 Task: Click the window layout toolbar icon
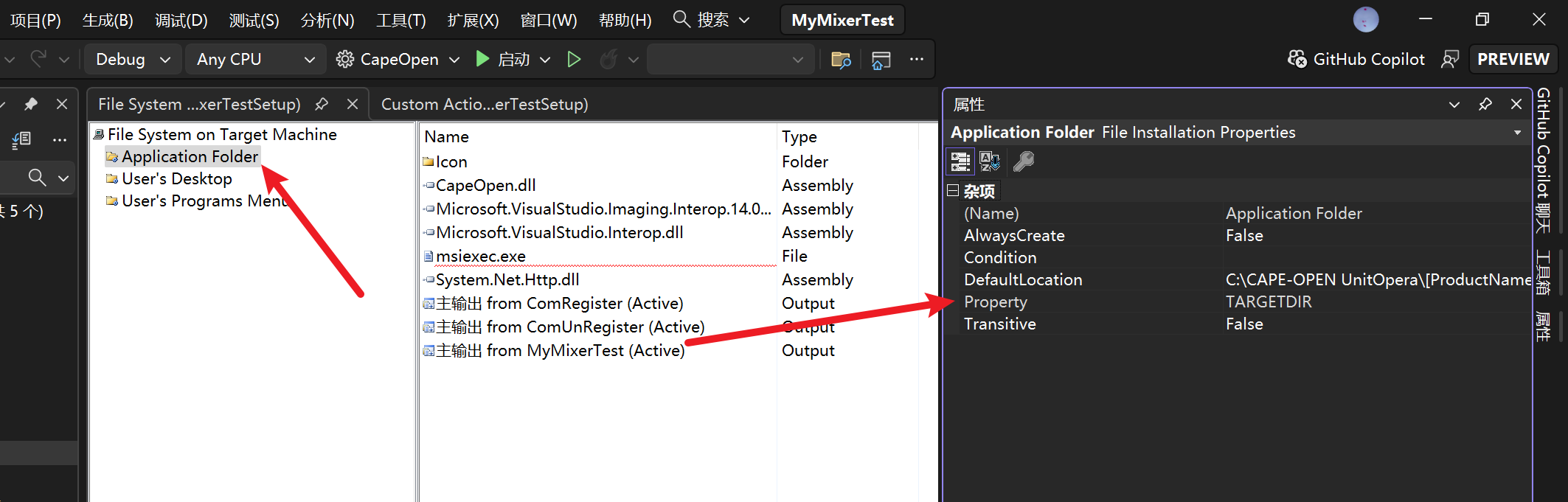881,60
